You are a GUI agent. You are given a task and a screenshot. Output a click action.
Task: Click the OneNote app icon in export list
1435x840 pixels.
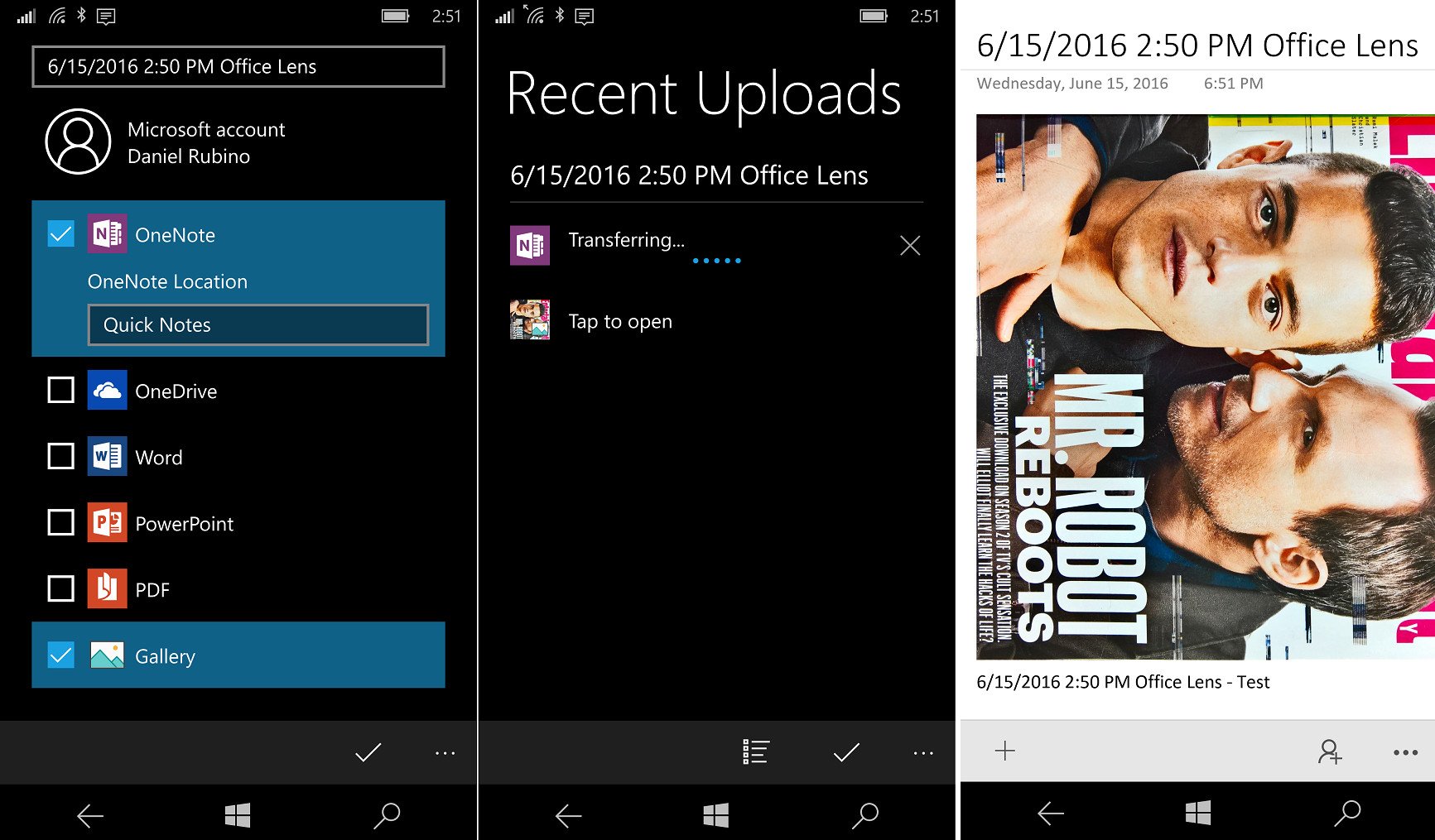click(108, 234)
